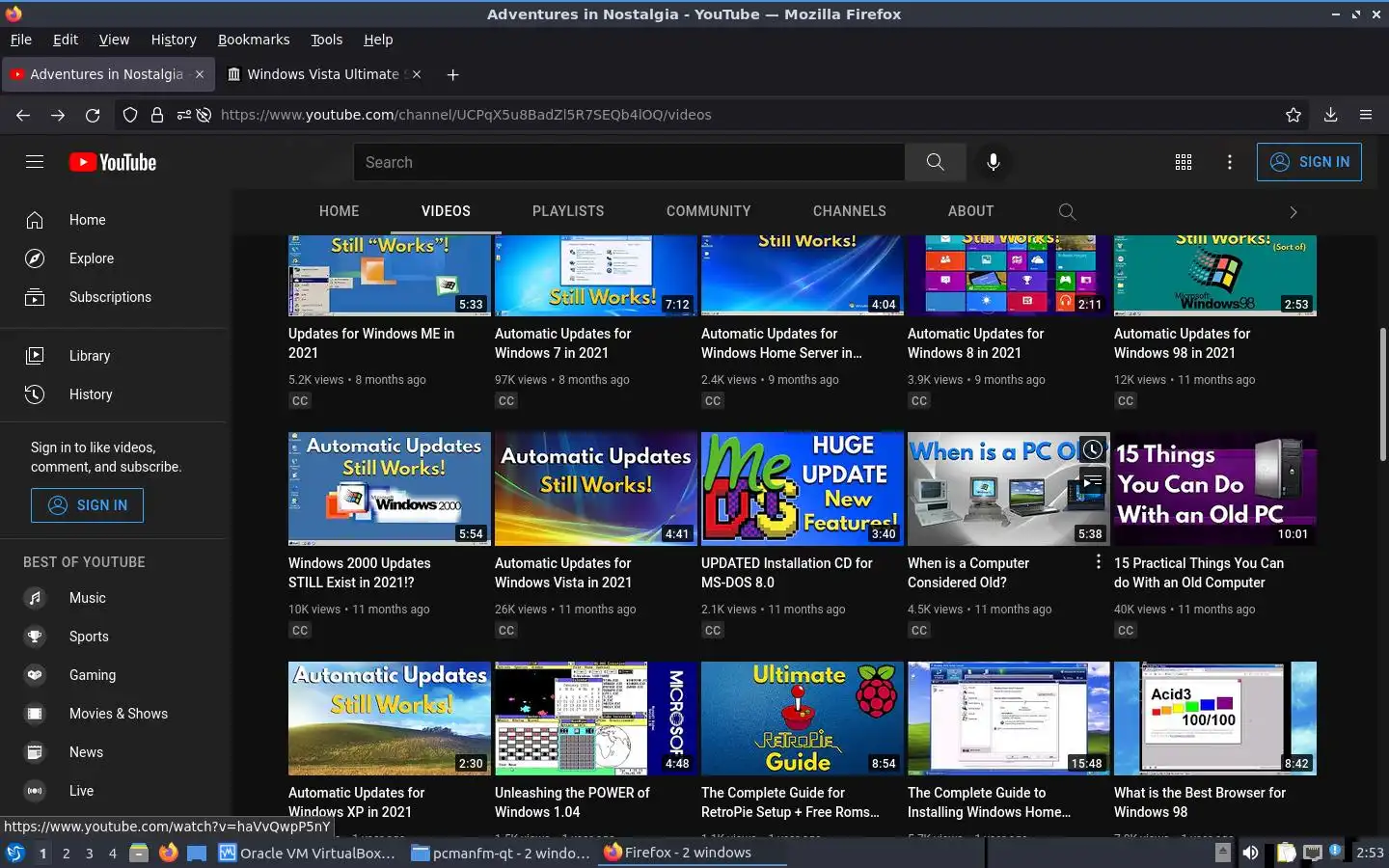The width and height of the screenshot is (1389, 868).
Task: Open options for 'When is a Computer Considered Old?'
Action: [x=1098, y=561]
